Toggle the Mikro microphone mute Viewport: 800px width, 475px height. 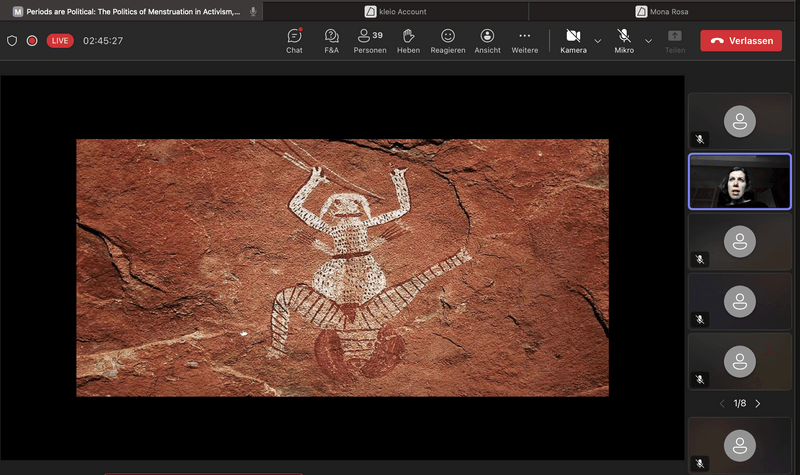(x=624, y=40)
